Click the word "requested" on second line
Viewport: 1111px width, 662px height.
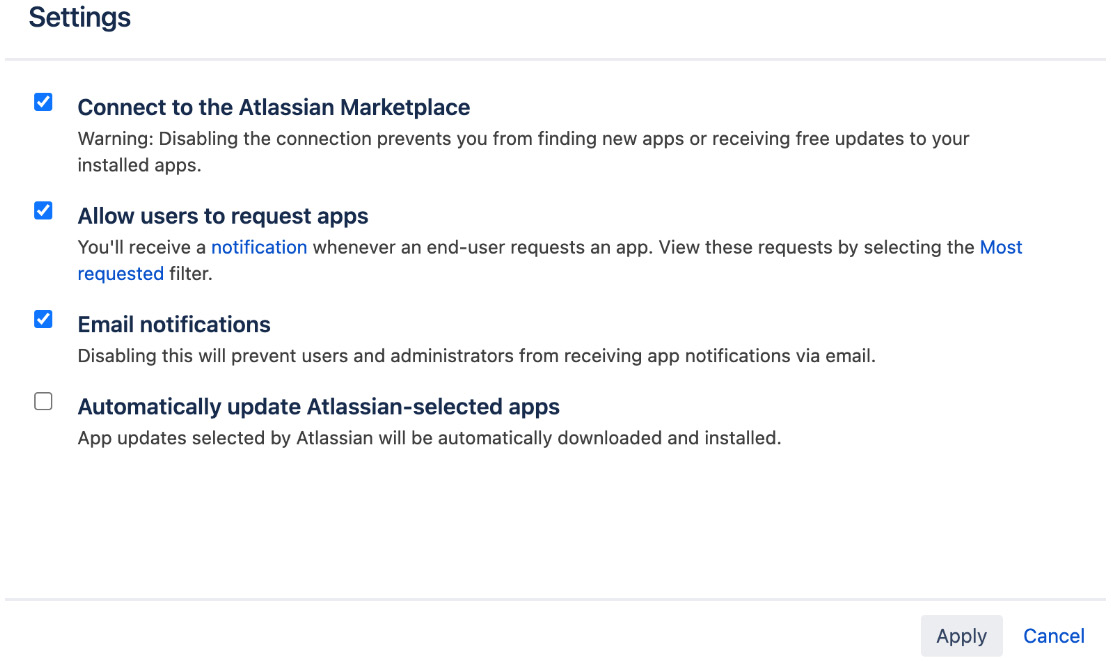point(121,273)
